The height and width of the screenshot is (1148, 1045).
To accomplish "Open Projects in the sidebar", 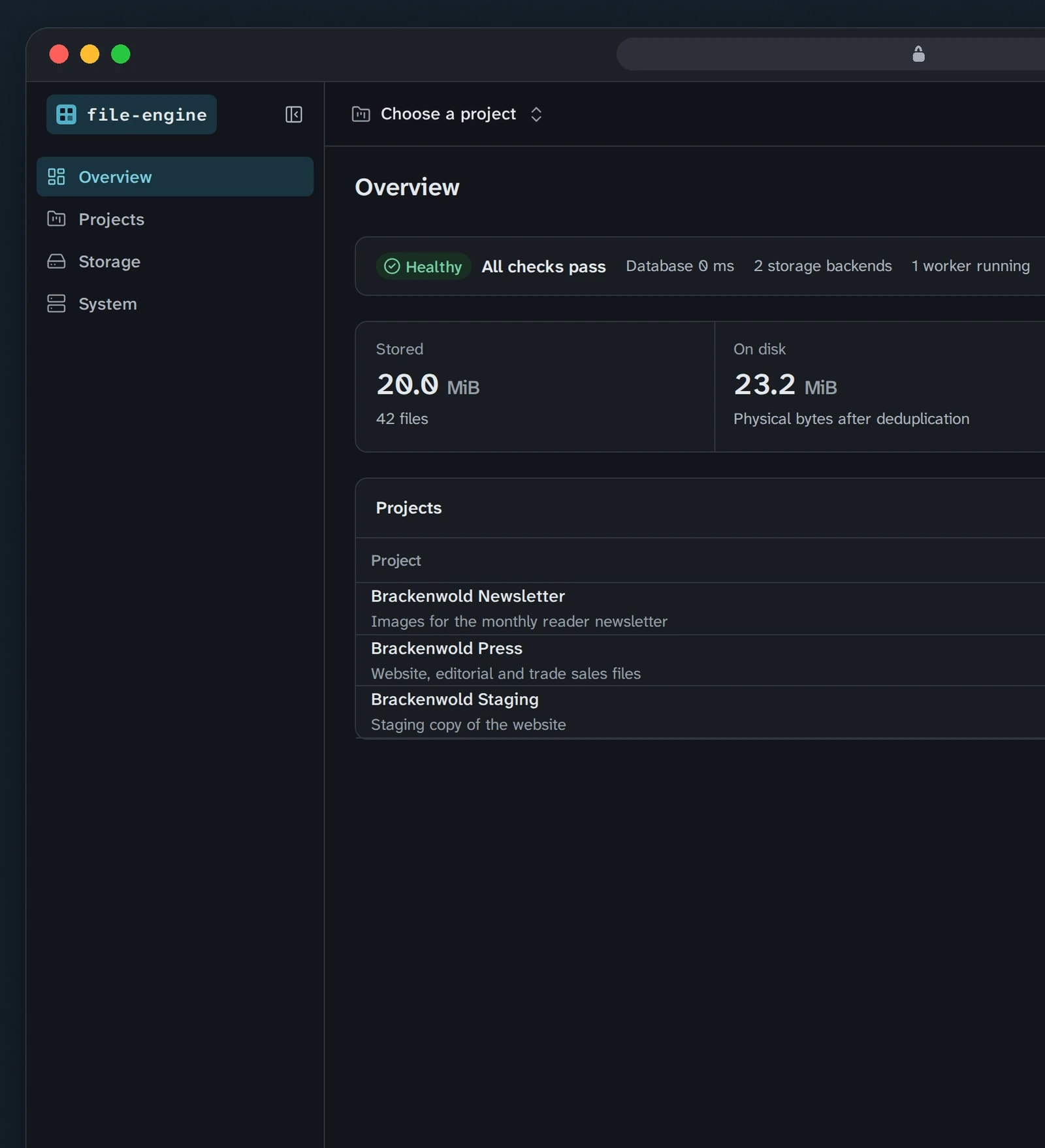I will (175, 219).
